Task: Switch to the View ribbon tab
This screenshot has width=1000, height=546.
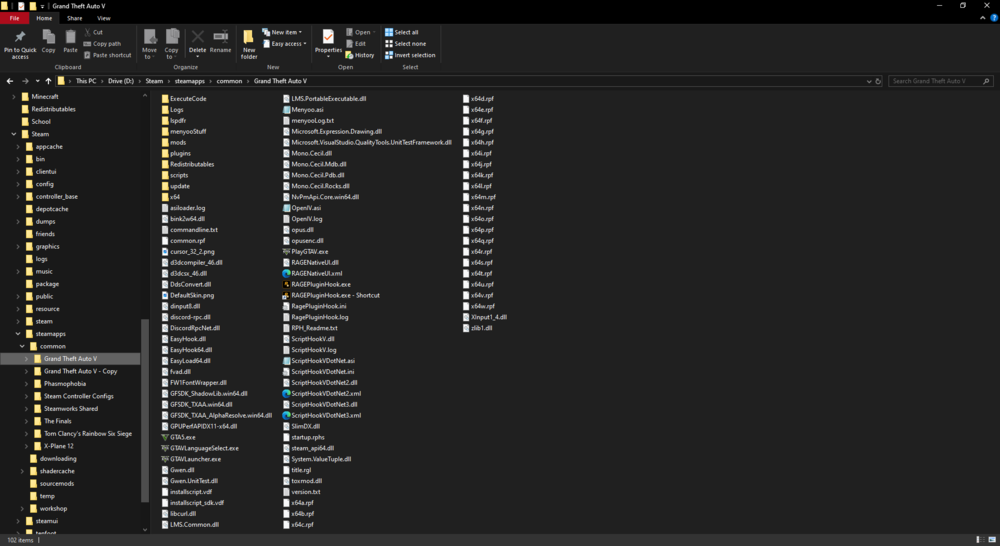Action: tap(103, 18)
